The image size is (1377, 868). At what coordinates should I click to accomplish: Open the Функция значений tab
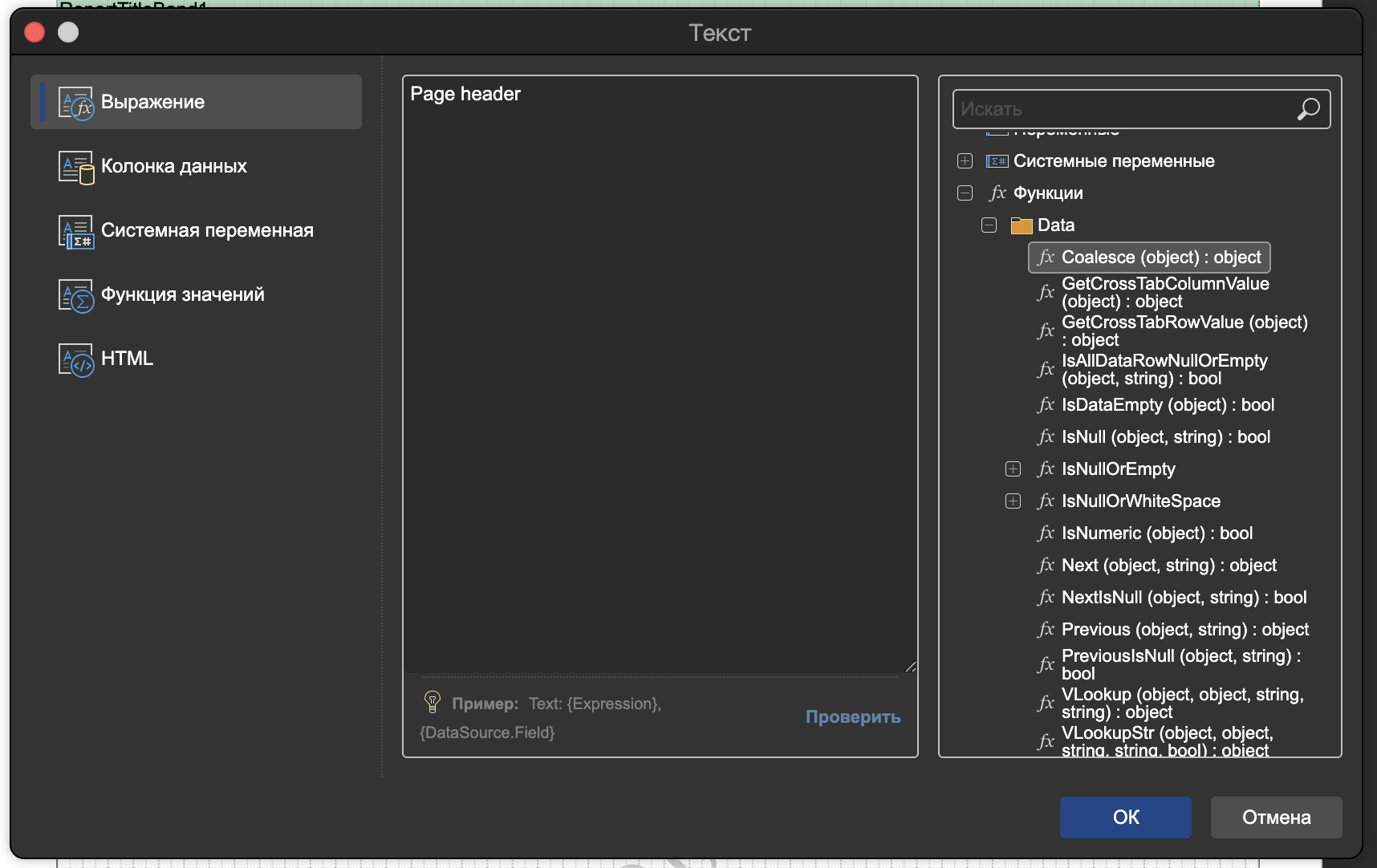pos(196,294)
